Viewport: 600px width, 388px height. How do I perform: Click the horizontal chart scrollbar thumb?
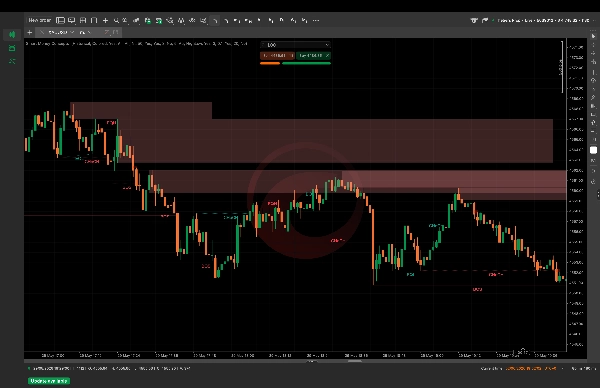(x=355, y=360)
